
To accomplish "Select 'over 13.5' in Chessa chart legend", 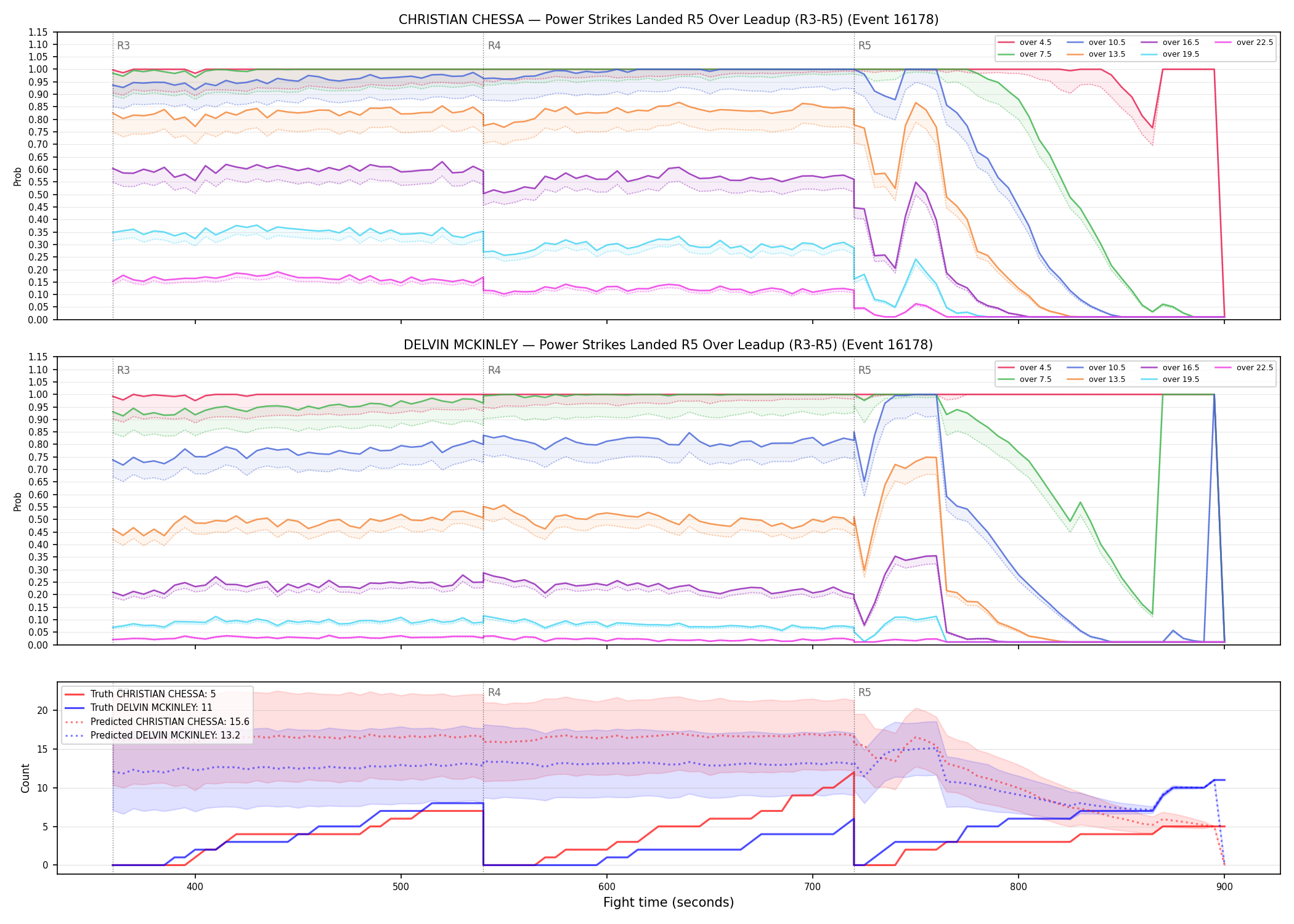I will coord(1096,54).
